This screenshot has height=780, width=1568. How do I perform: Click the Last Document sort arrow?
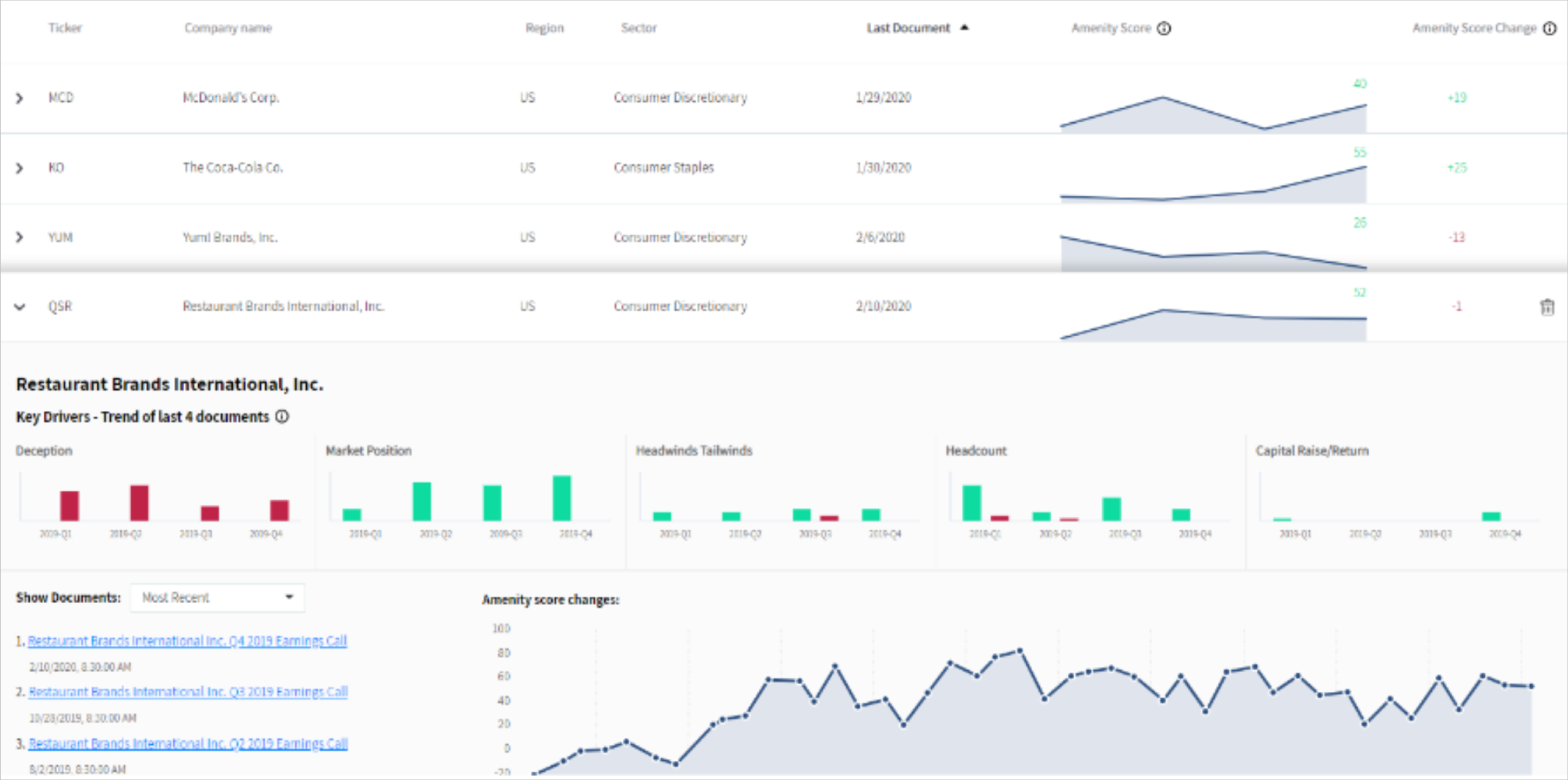964,28
